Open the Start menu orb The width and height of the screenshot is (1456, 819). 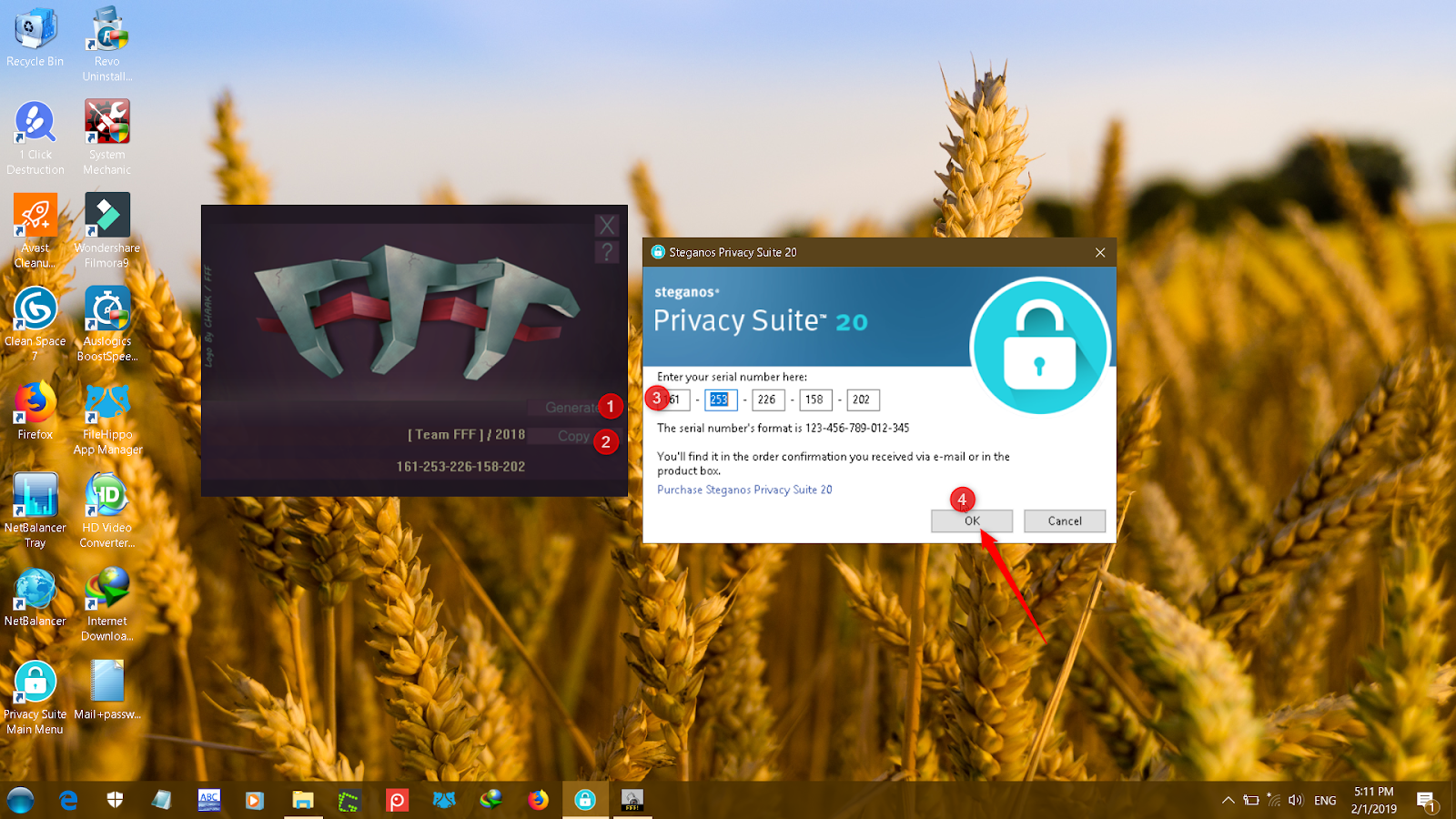pos(20,800)
